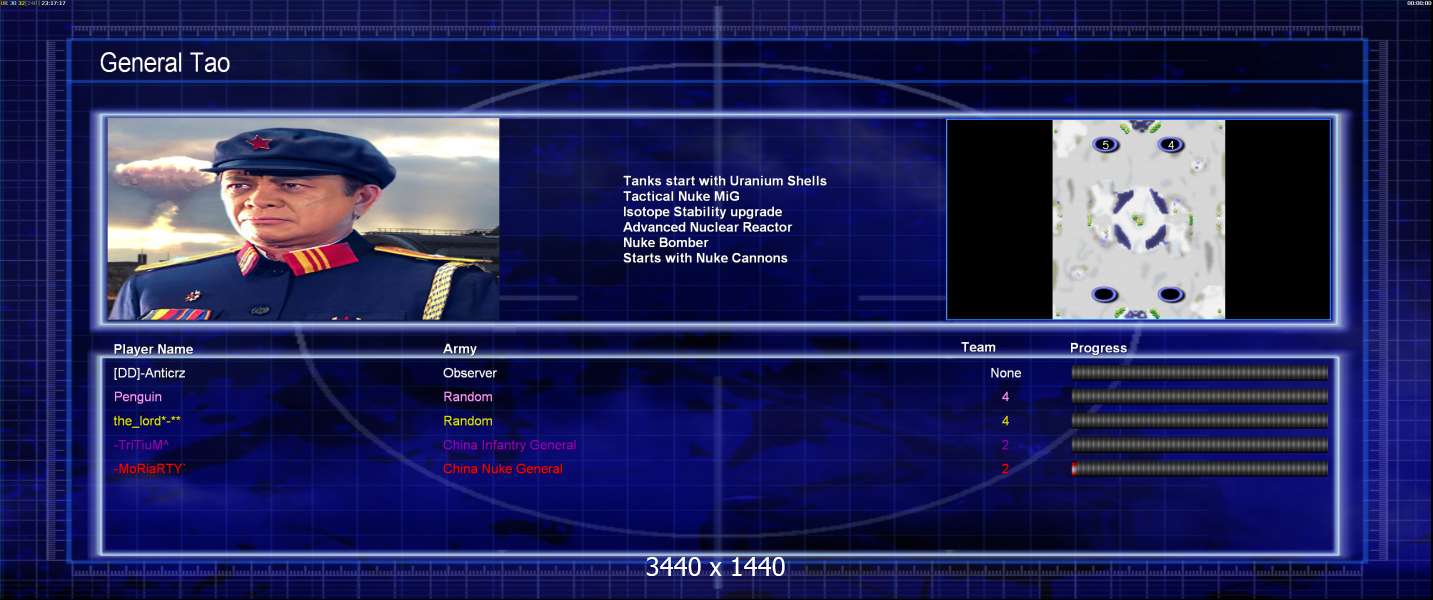Click the Army column header
The height and width of the screenshot is (600, 1433).
pos(460,349)
